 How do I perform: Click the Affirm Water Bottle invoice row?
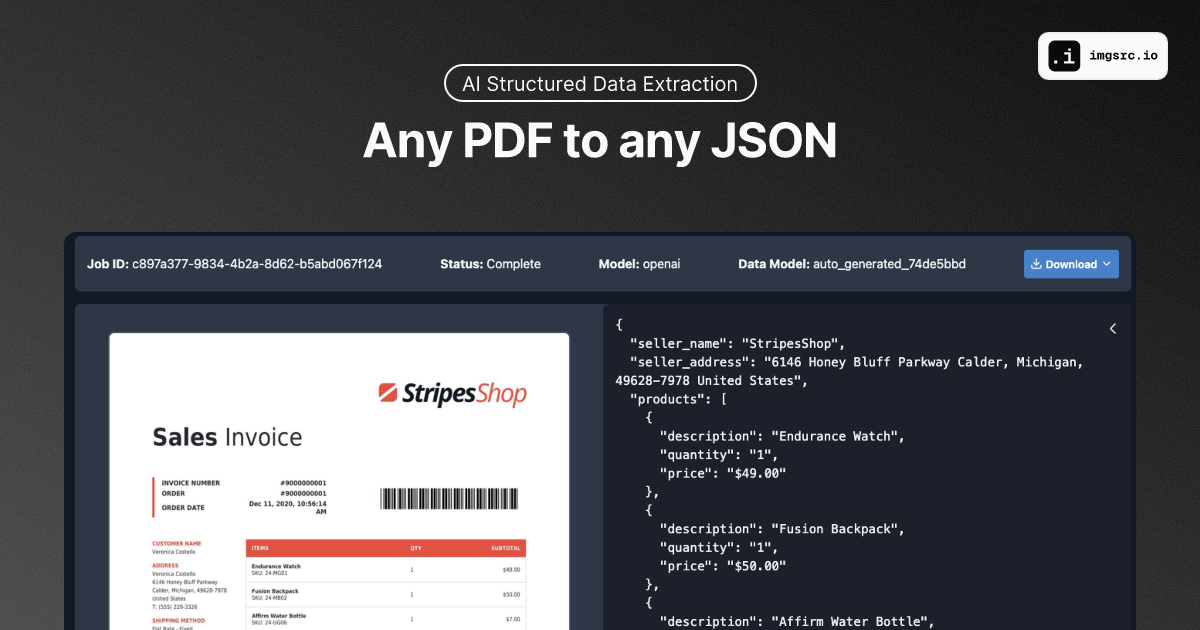386,618
